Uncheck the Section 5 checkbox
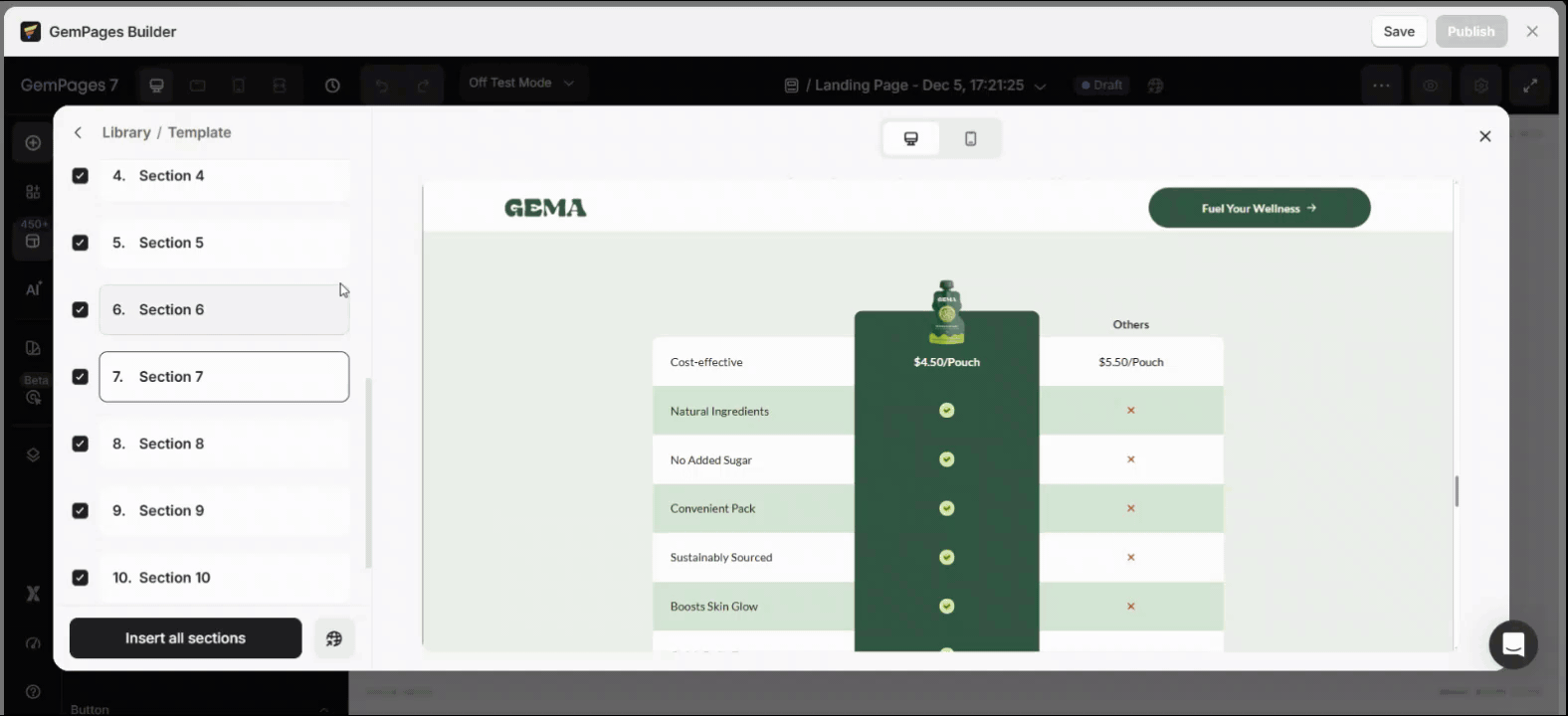Screen dimensions: 1568x716 [81, 243]
